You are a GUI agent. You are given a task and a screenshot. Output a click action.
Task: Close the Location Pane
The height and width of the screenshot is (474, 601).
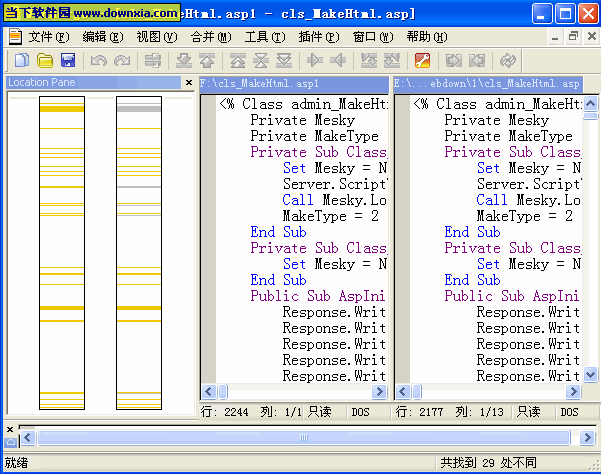tap(189, 82)
